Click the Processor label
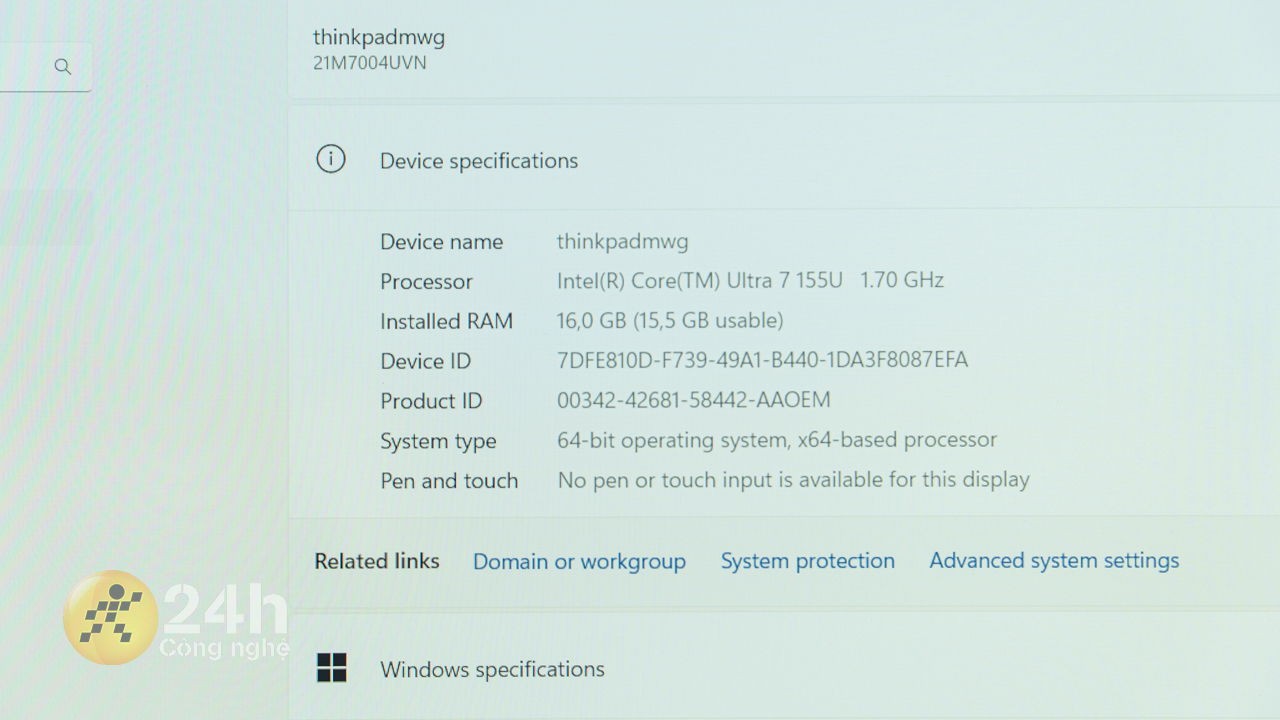Screen dimensions: 1280x720 tap(426, 282)
